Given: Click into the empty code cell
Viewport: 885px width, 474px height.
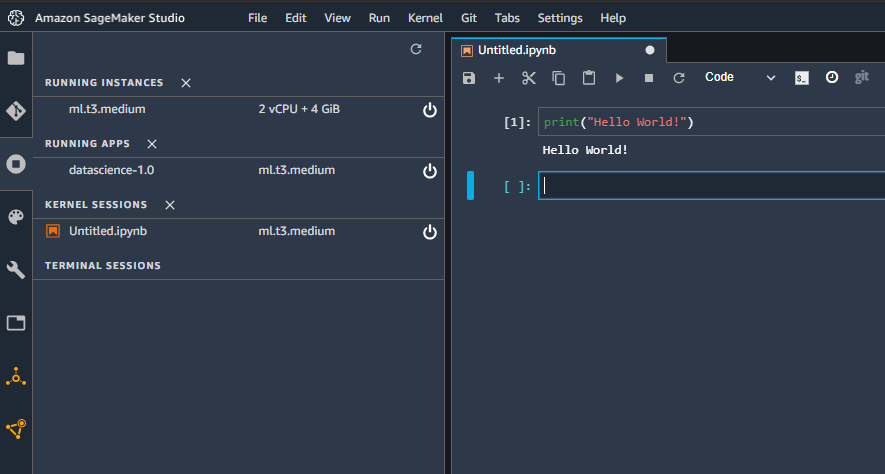Looking at the screenshot, I should pos(711,186).
